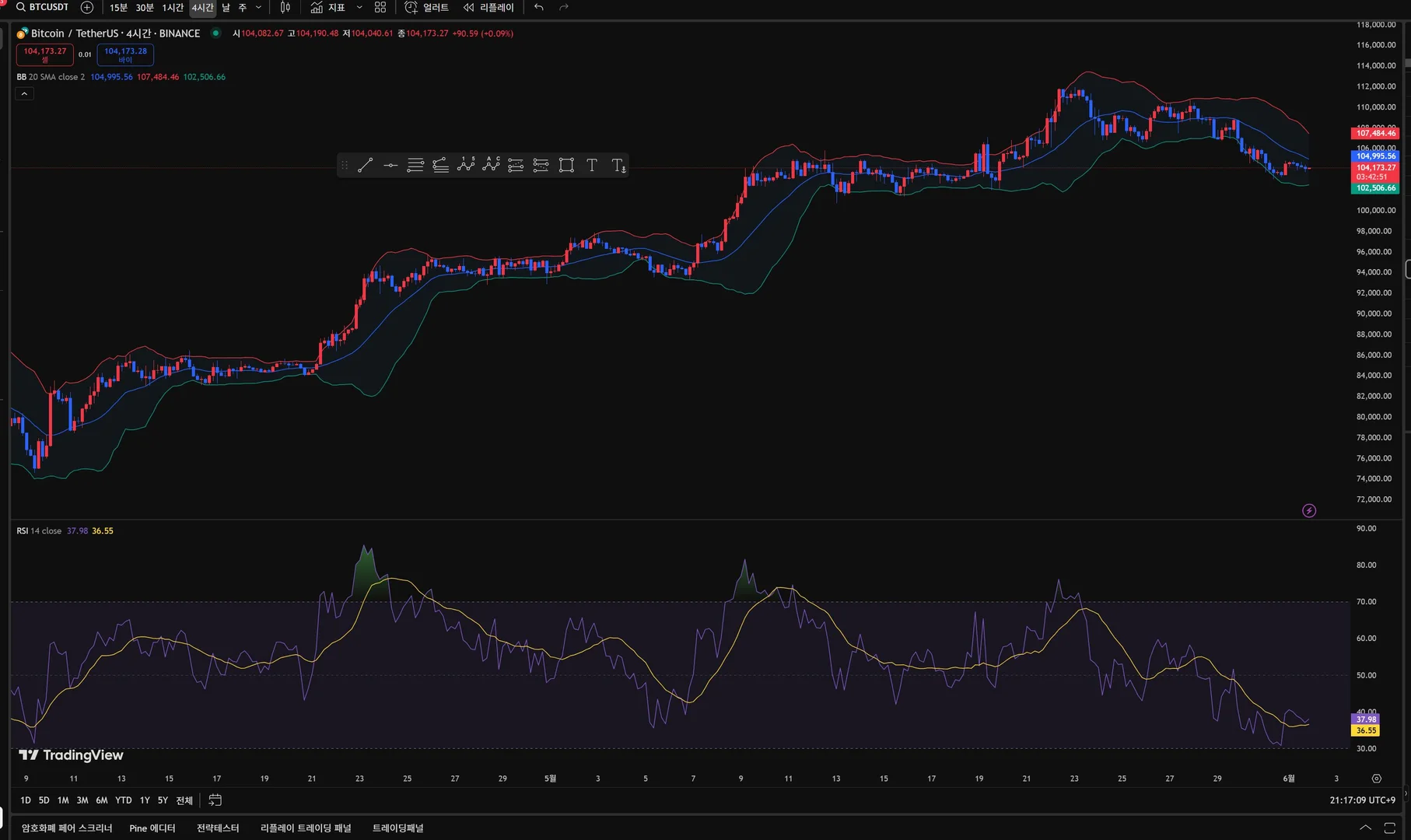Set chart range to 6M

[x=102, y=800]
